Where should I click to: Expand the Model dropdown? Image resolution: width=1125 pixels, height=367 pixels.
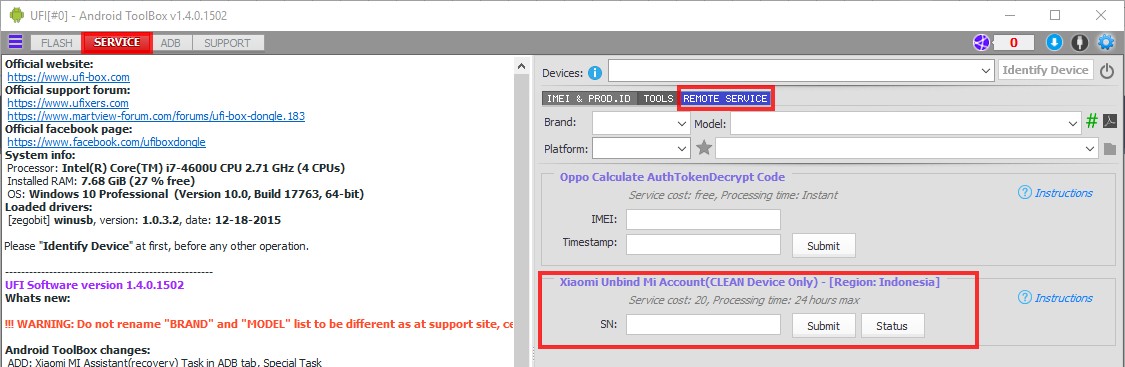pyautogui.click(x=1073, y=123)
